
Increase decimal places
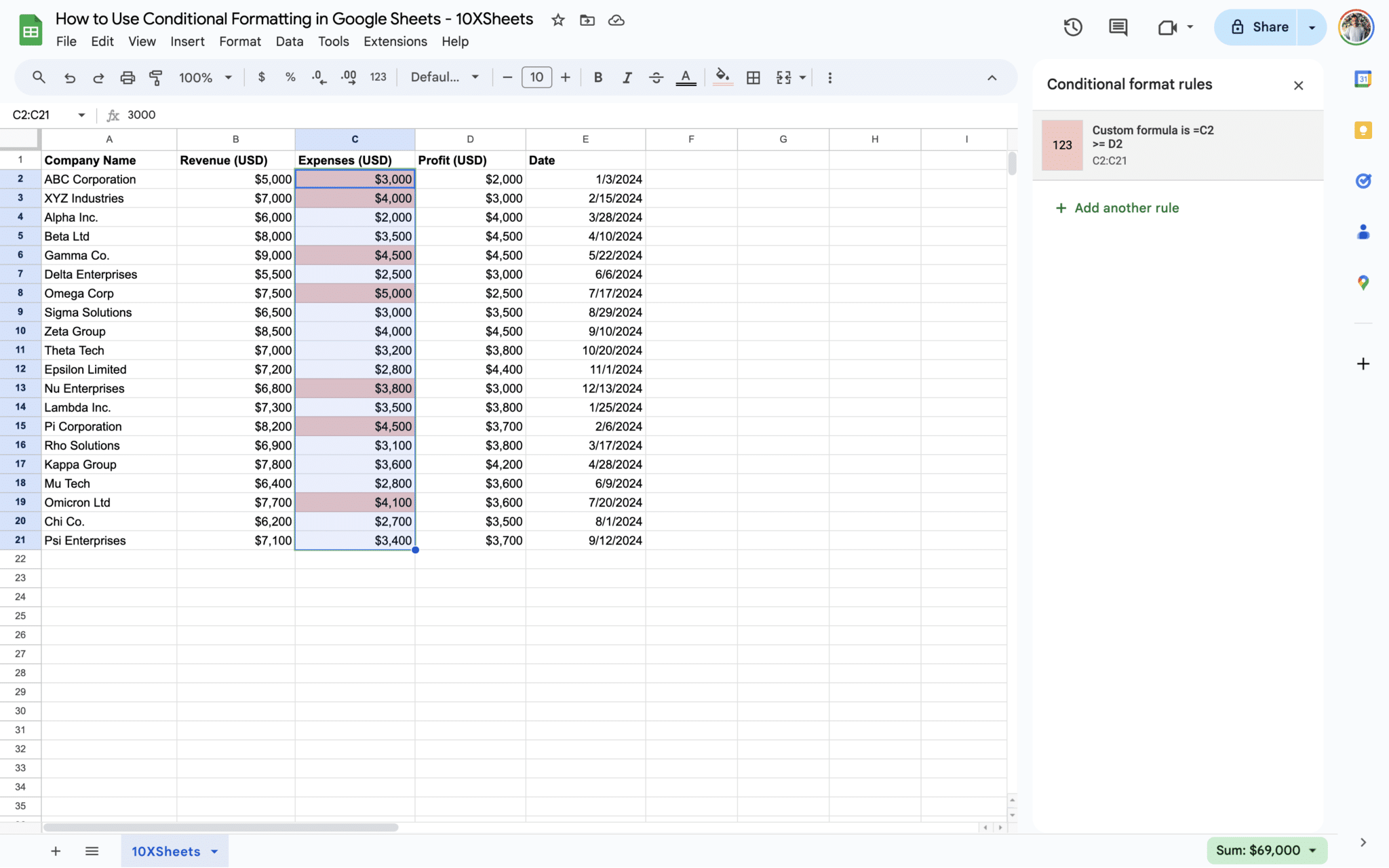tap(349, 77)
